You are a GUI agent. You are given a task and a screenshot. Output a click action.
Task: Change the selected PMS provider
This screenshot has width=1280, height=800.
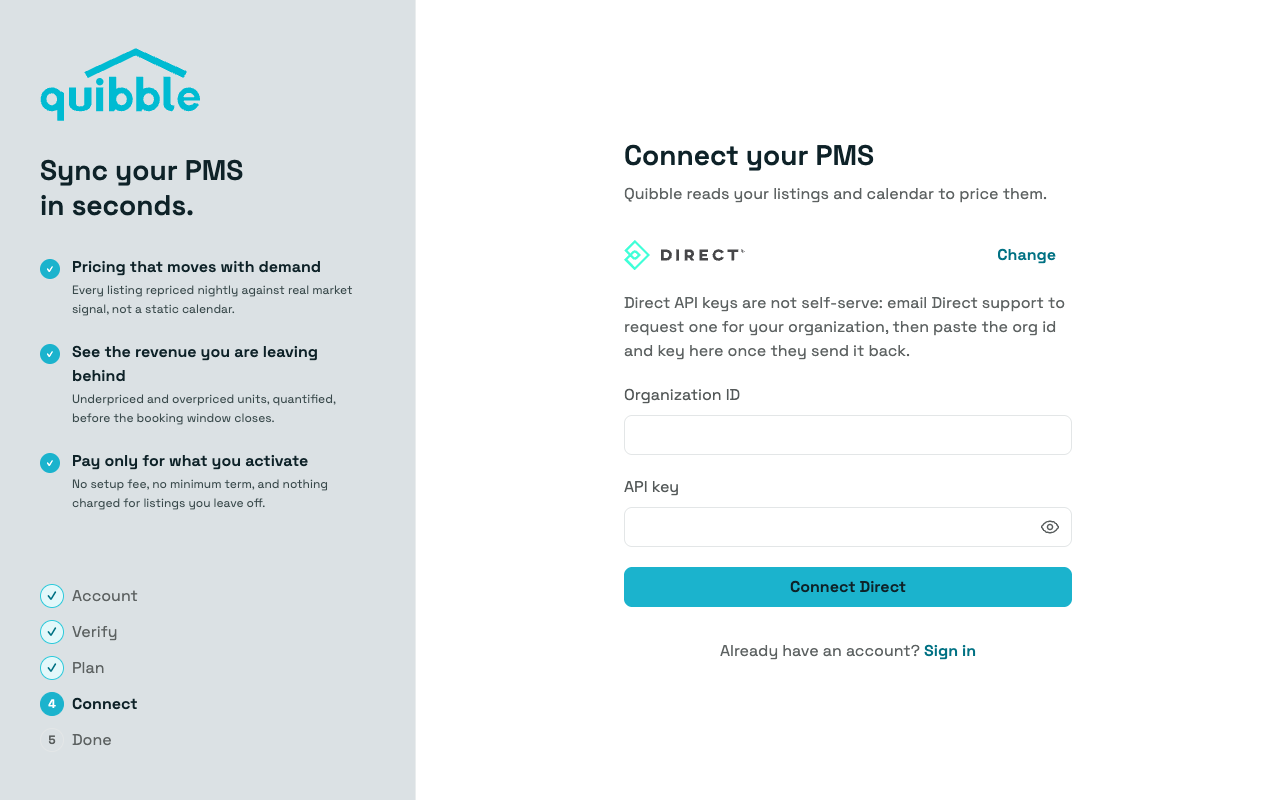pyautogui.click(x=1026, y=255)
